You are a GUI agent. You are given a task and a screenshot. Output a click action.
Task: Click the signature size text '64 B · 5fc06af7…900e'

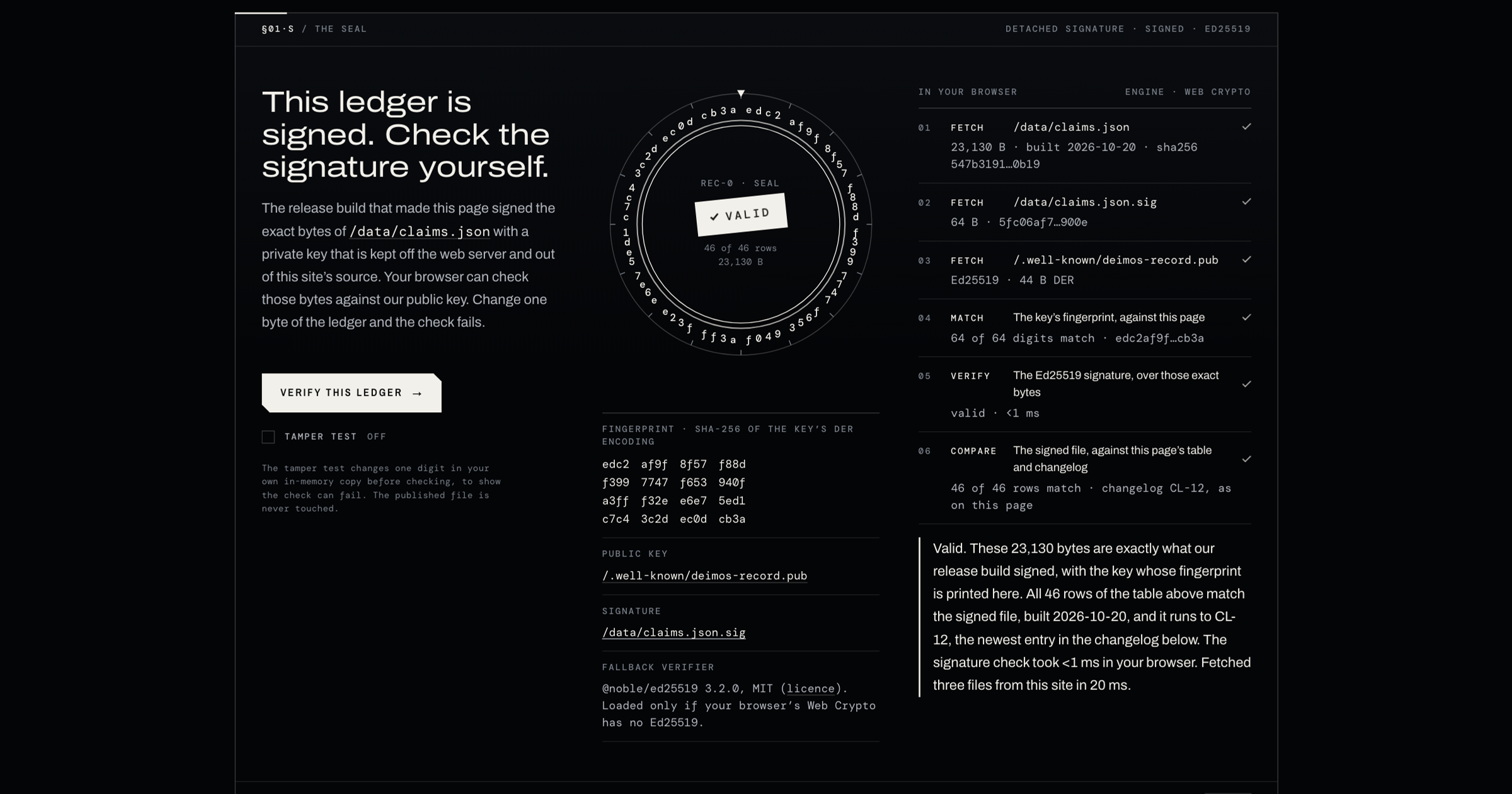(1019, 222)
